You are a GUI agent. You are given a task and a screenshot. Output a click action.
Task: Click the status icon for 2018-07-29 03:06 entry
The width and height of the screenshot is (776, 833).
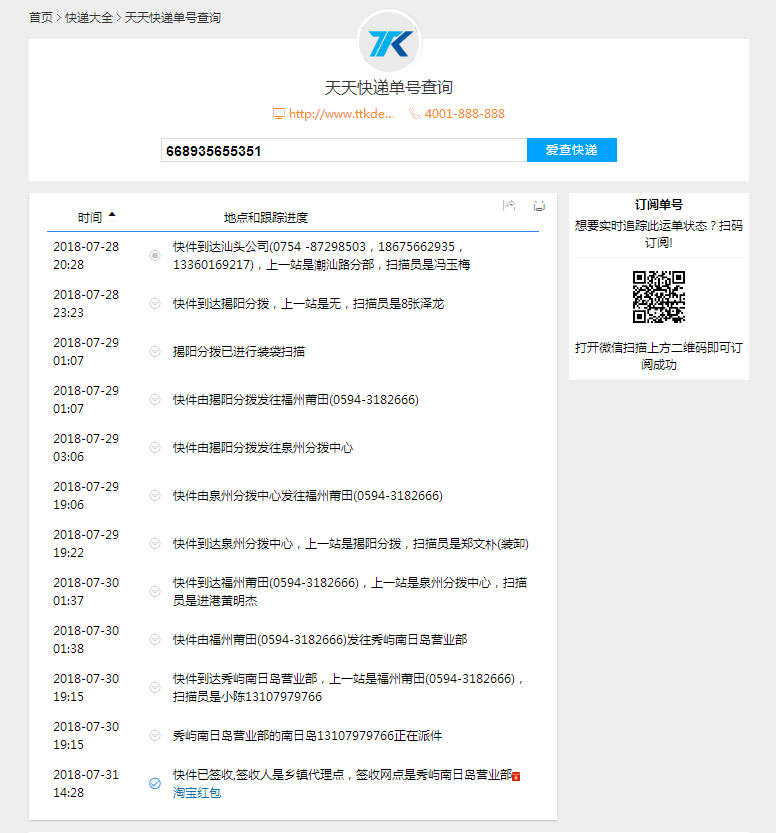[155, 447]
